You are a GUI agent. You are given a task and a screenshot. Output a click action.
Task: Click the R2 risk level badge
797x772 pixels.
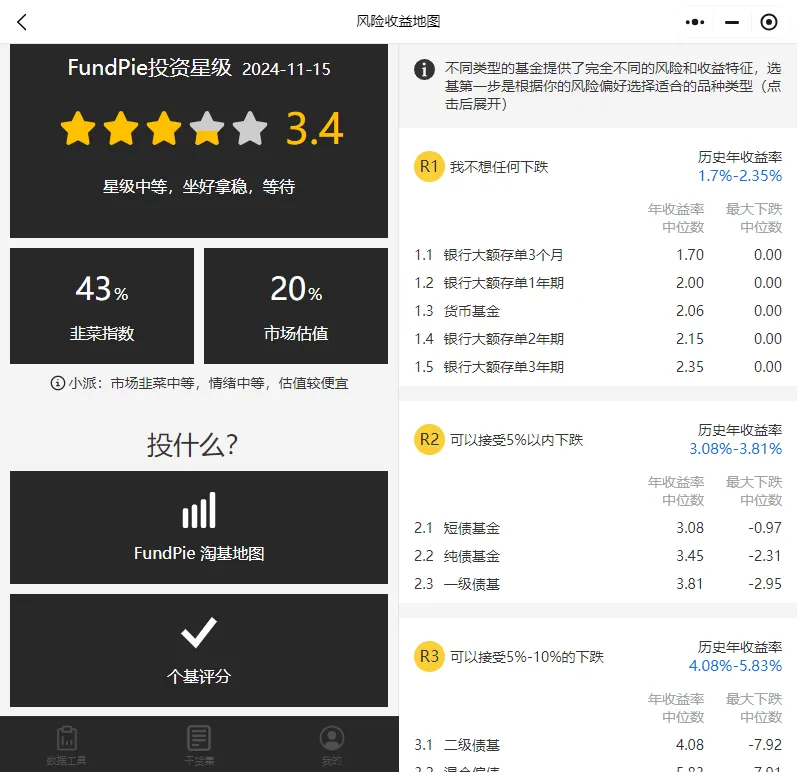click(x=430, y=439)
